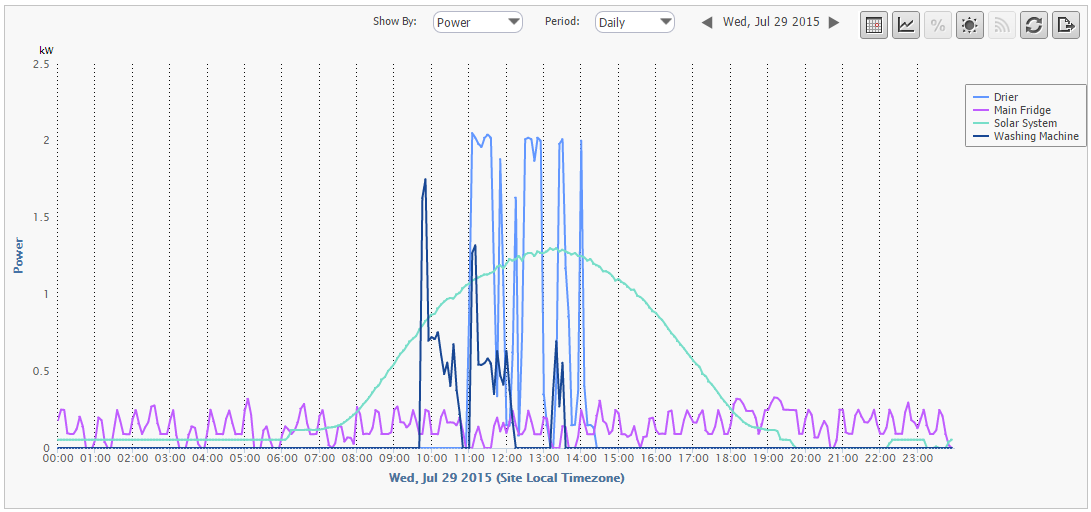Click the 18:00 time axis label
1091x512 pixels.
[x=730, y=458]
